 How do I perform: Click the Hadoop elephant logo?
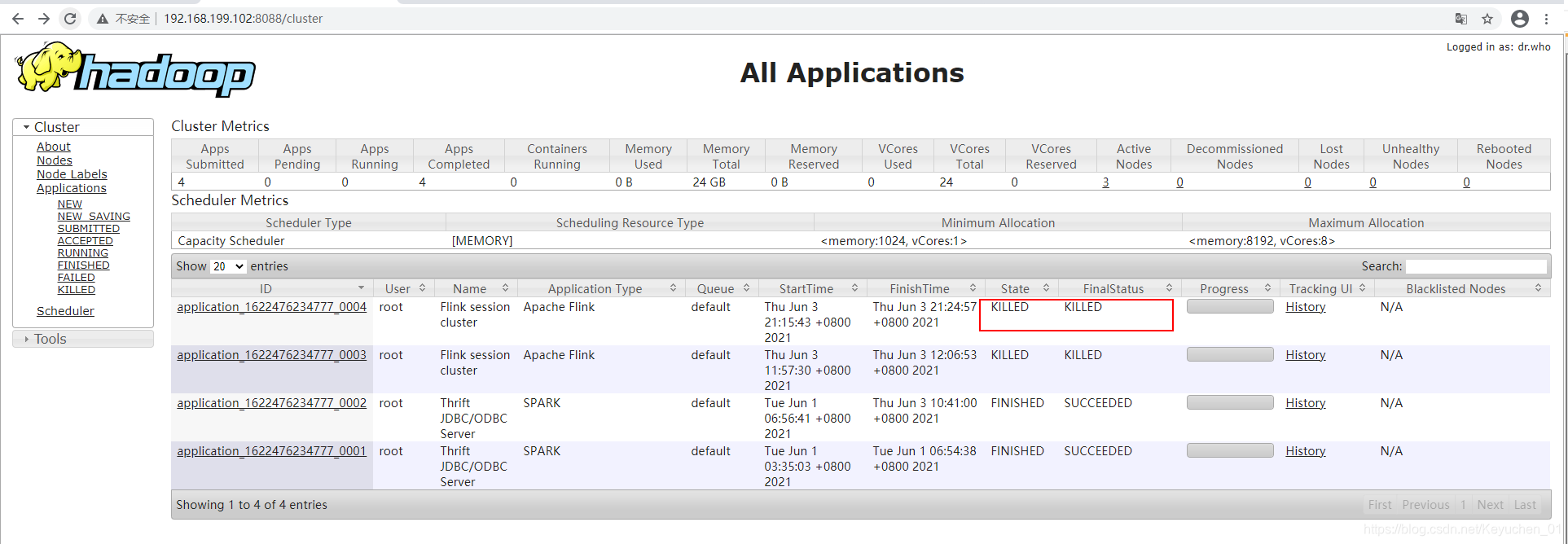click(x=135, y=69)
